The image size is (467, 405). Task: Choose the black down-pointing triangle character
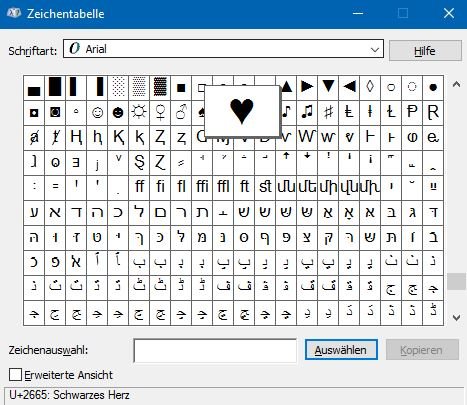tap(328, 87)
